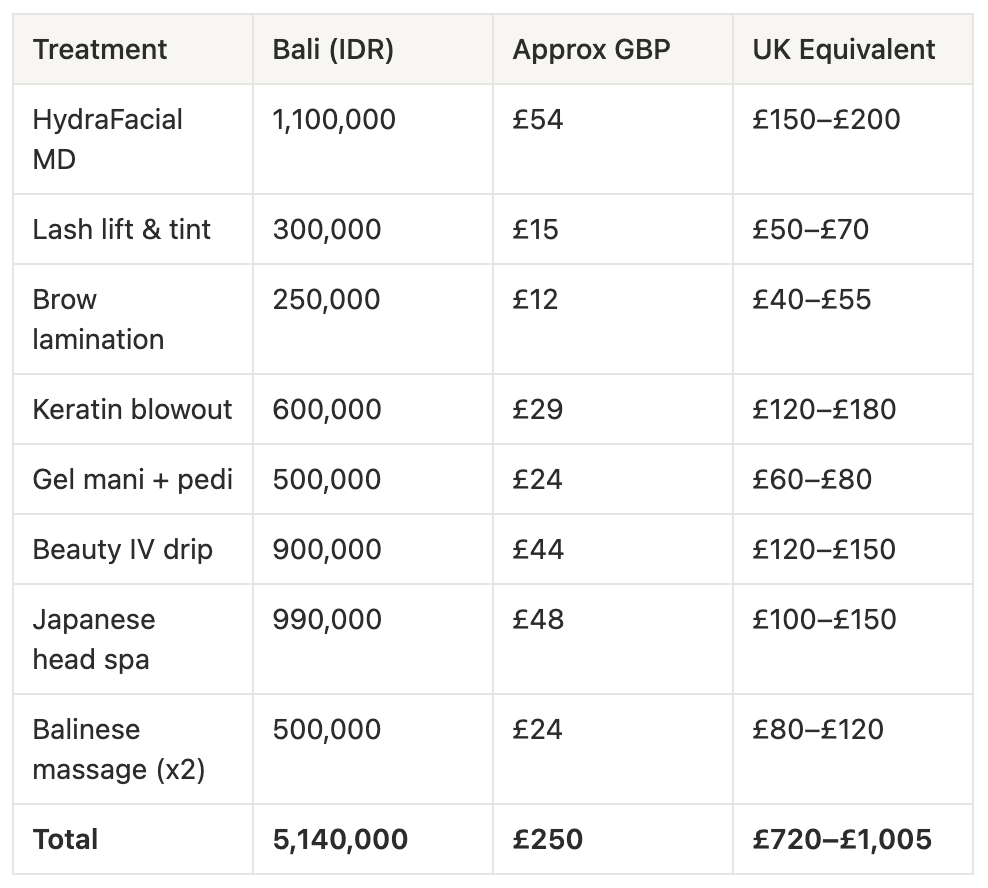988x888 pixels.
Task: Click the HydraFacial MD treatment cell
Action: (133, 139)
